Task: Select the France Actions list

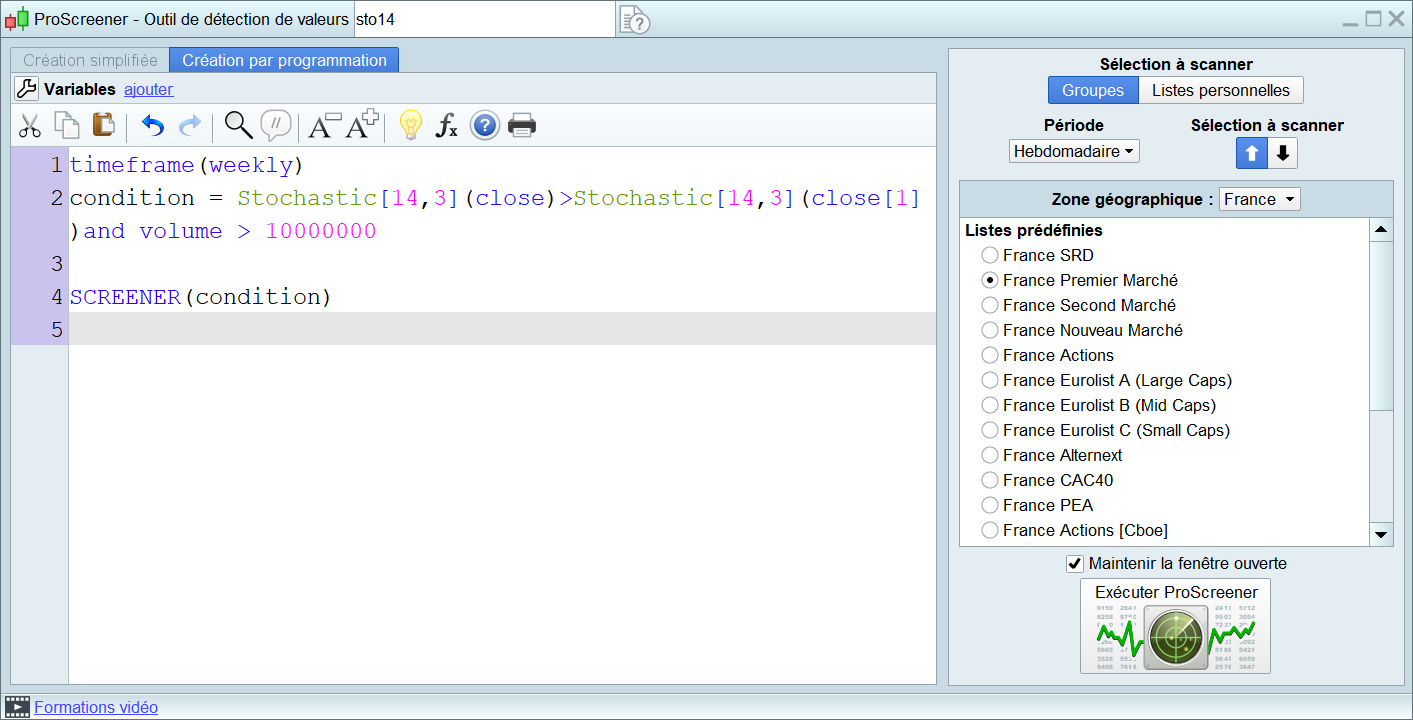Action: pos(990,355)
